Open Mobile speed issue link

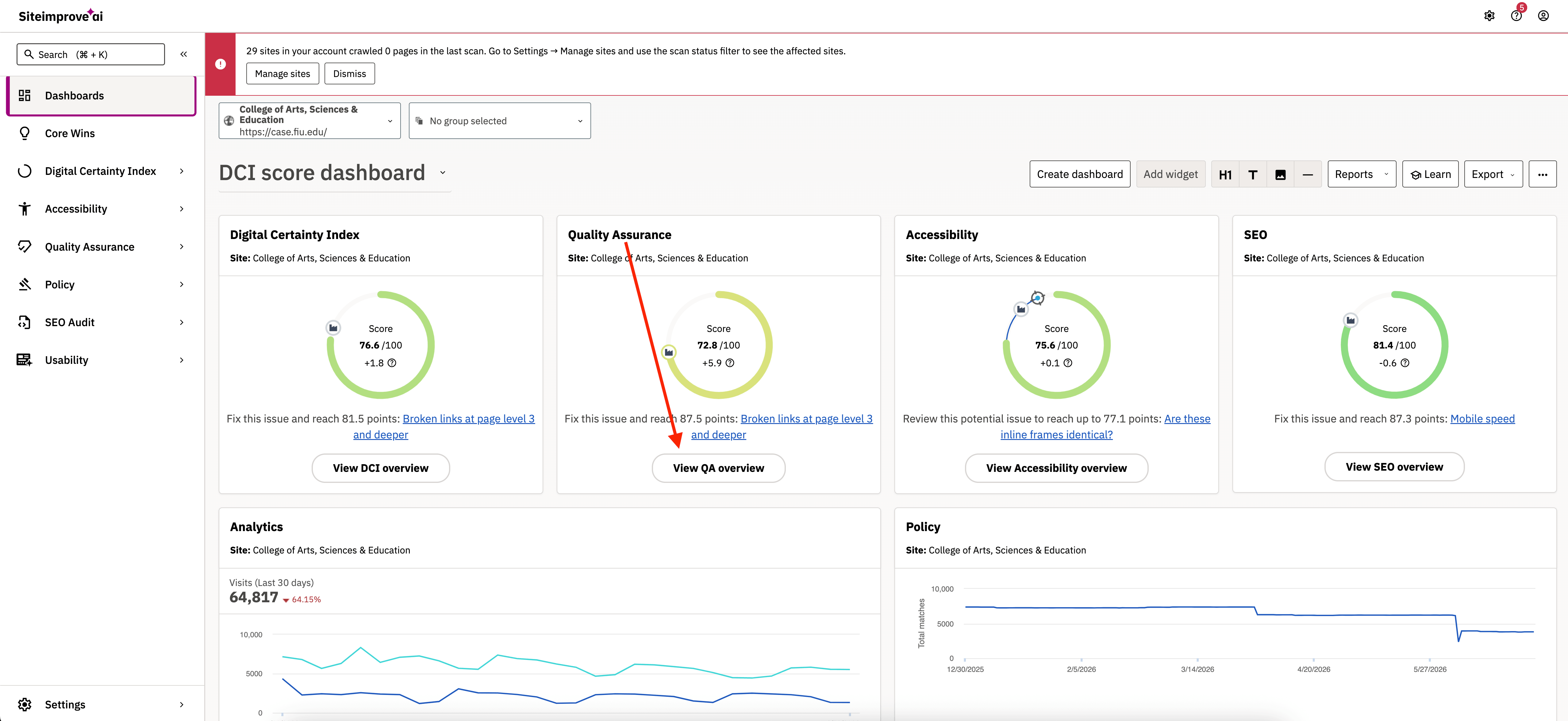click(x=1482, y=419)
